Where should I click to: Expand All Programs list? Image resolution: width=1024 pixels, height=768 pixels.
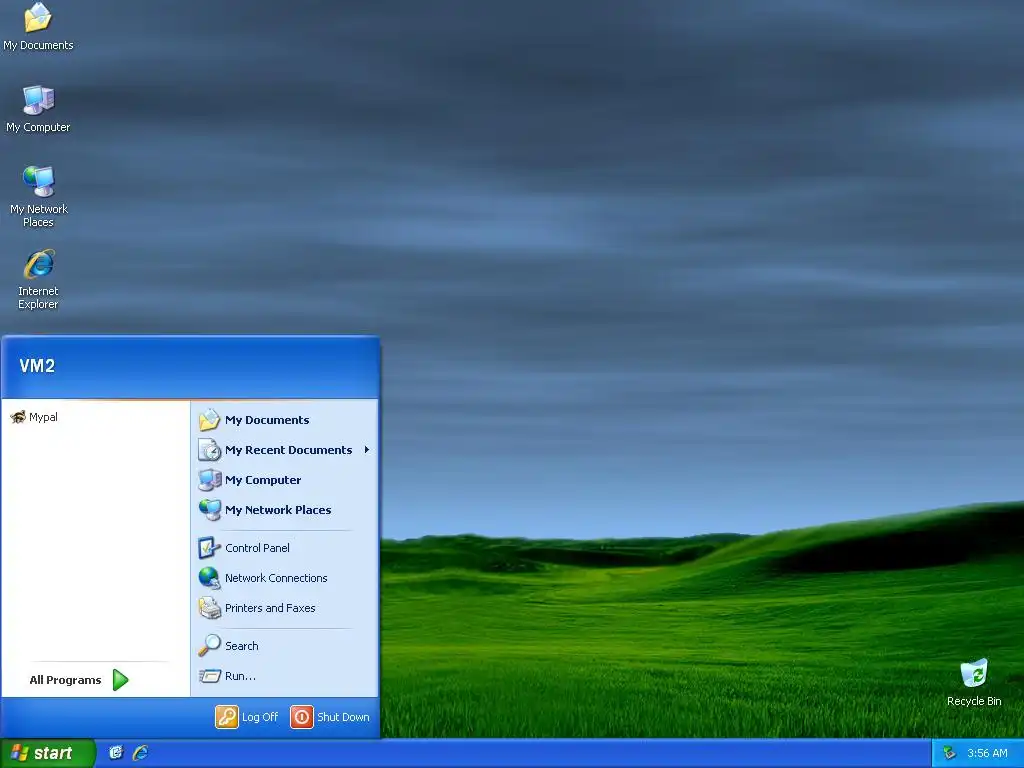coord(79,680)
